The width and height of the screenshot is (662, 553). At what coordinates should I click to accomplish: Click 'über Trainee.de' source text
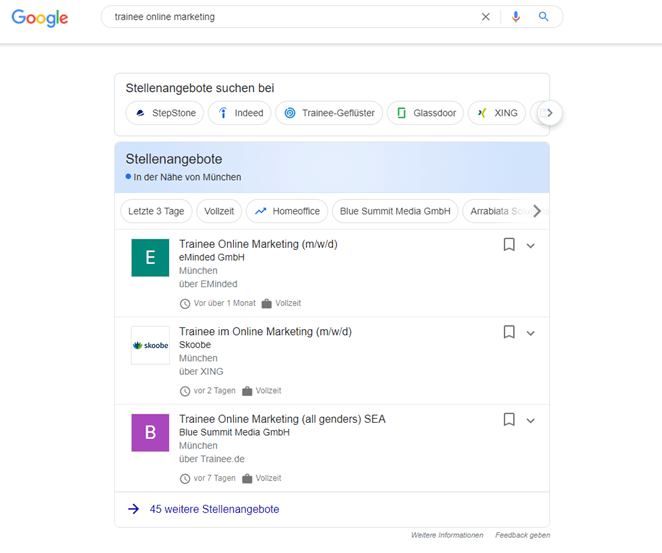[x=212, y=459]
